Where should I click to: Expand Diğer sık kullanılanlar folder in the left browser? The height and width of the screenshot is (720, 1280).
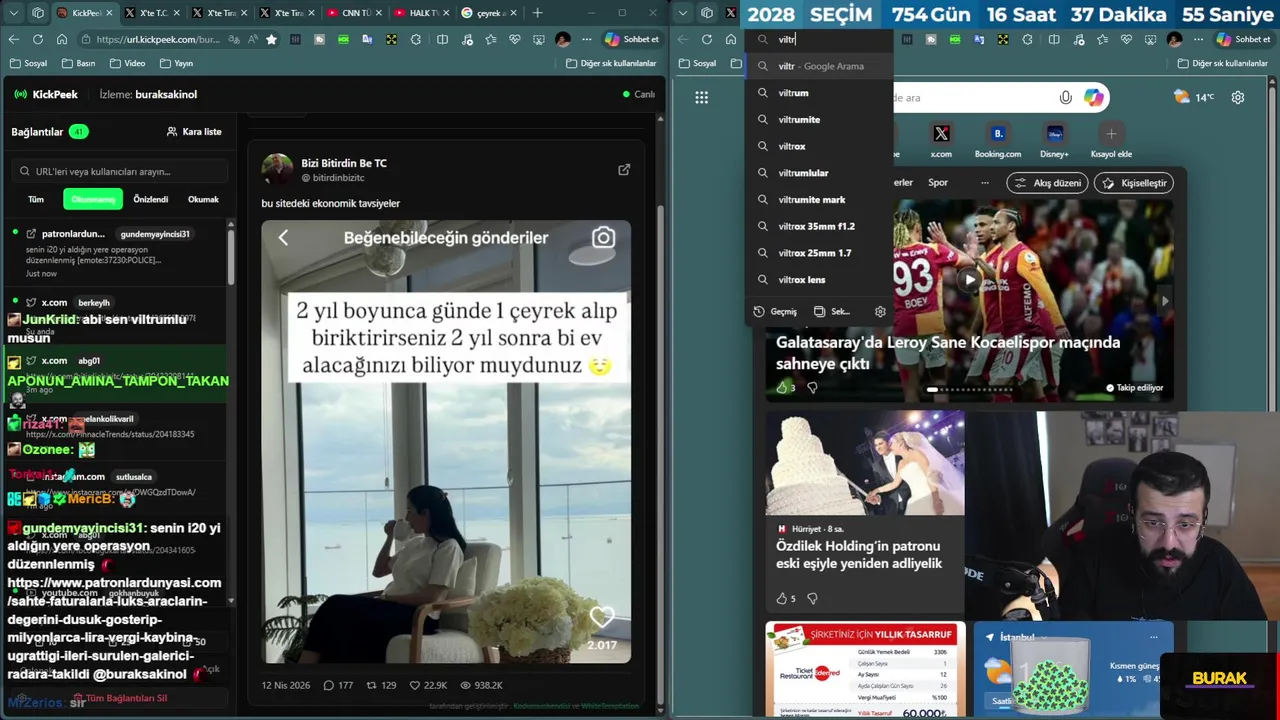611,63
